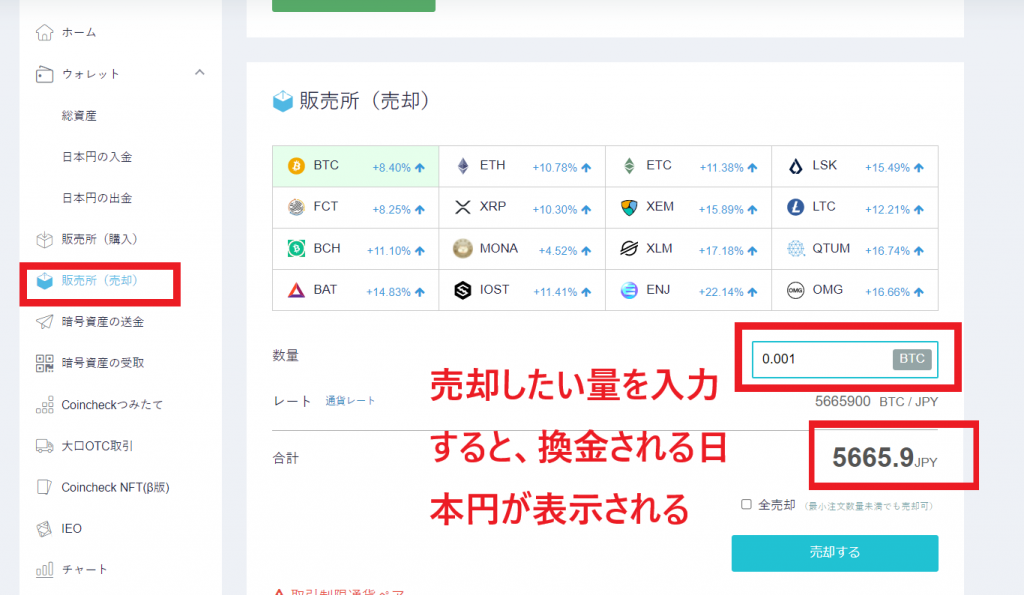
Task: Select the XRP coin icon
Action: [463, 207]
